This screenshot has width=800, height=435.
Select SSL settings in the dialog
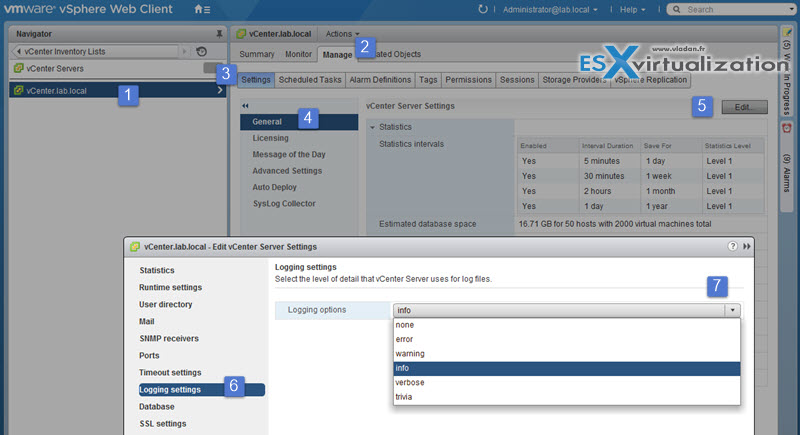pos(163,424)
